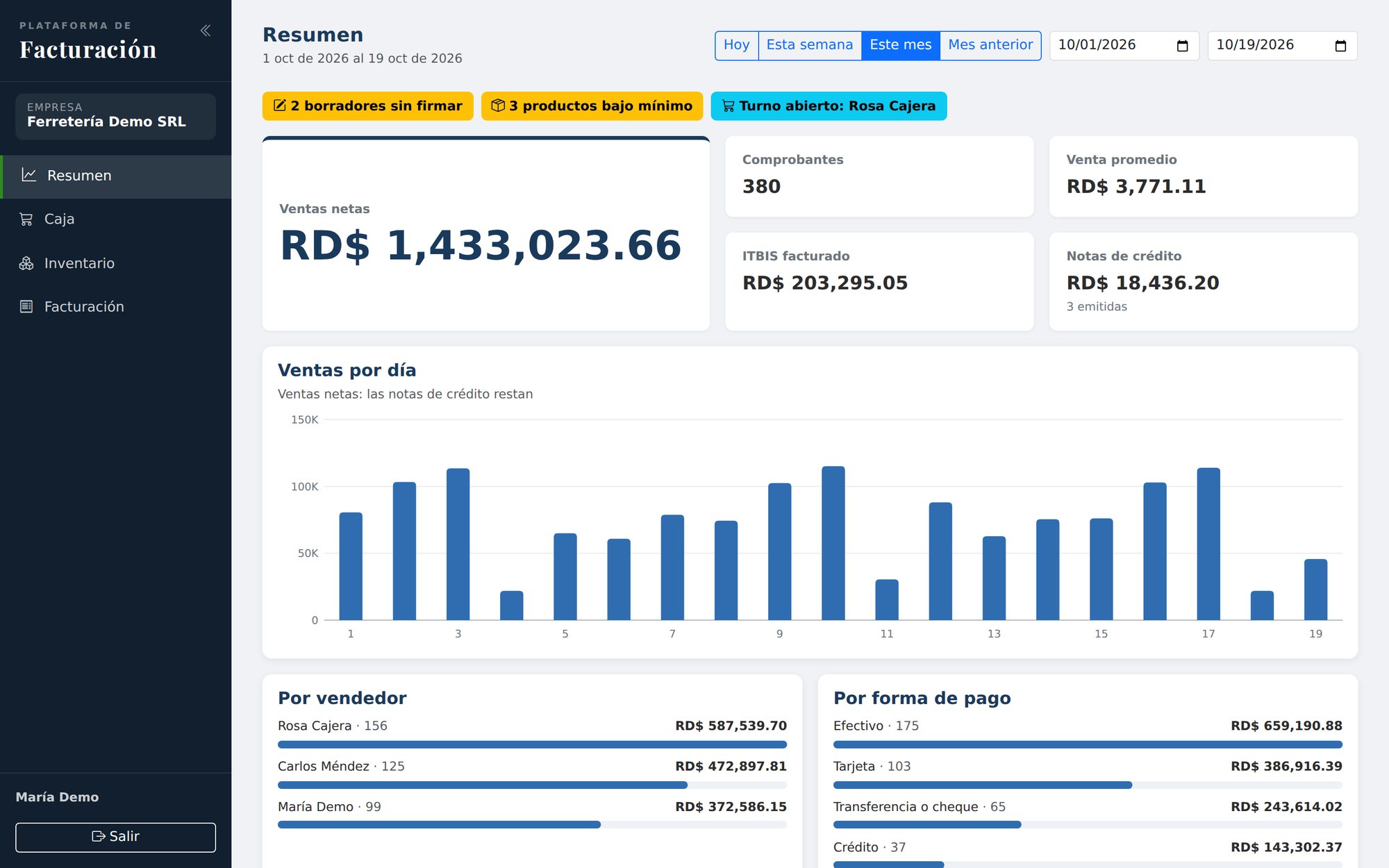
Task: Click the Crédito · 37 row label
Action: tap(870, 847)
